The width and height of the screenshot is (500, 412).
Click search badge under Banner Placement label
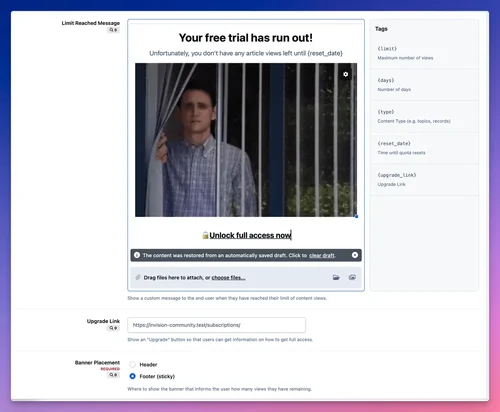pyautogui.click(x=113, y=375)
